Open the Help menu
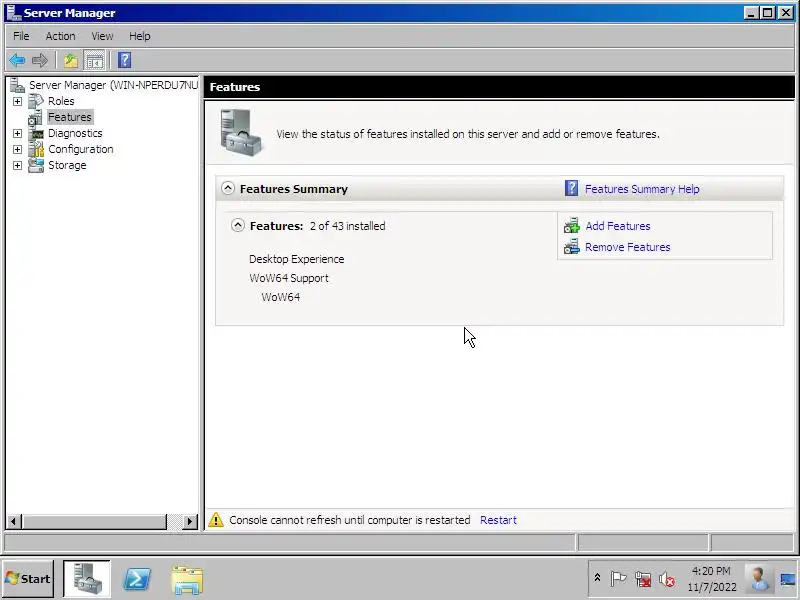 (139, 36)
